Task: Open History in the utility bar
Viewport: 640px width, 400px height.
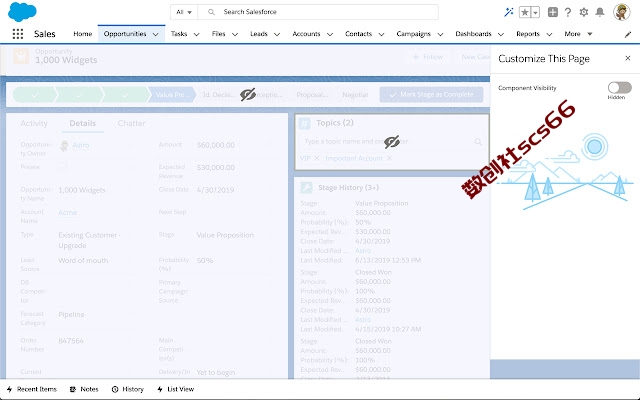Action: (128, 389)
